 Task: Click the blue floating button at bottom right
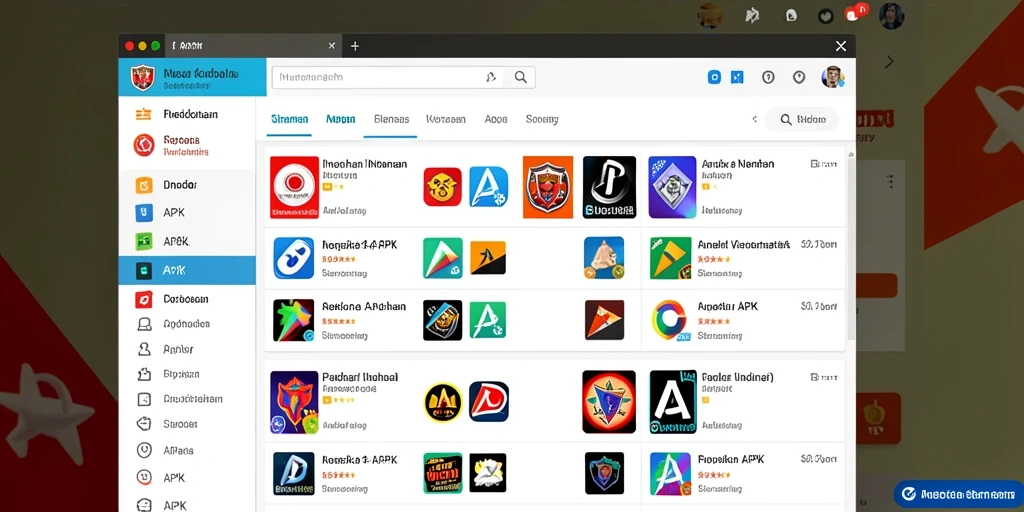[x=957, y=494]
